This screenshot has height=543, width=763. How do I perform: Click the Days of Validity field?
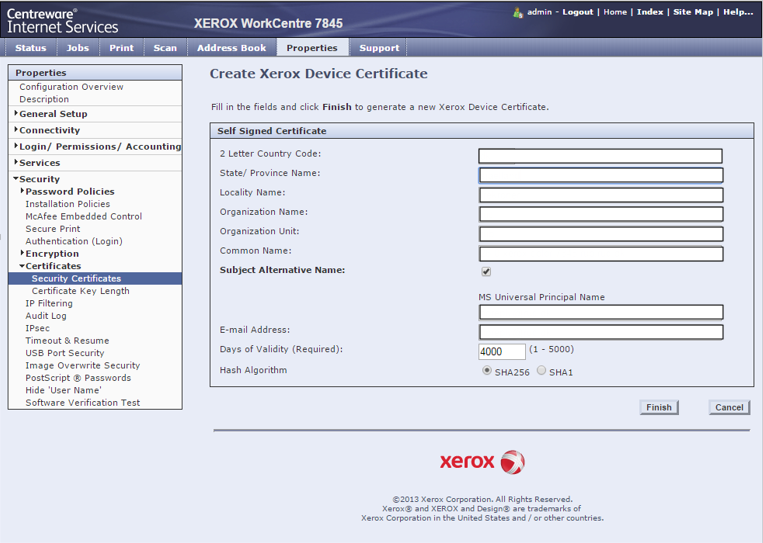point(502,352)
